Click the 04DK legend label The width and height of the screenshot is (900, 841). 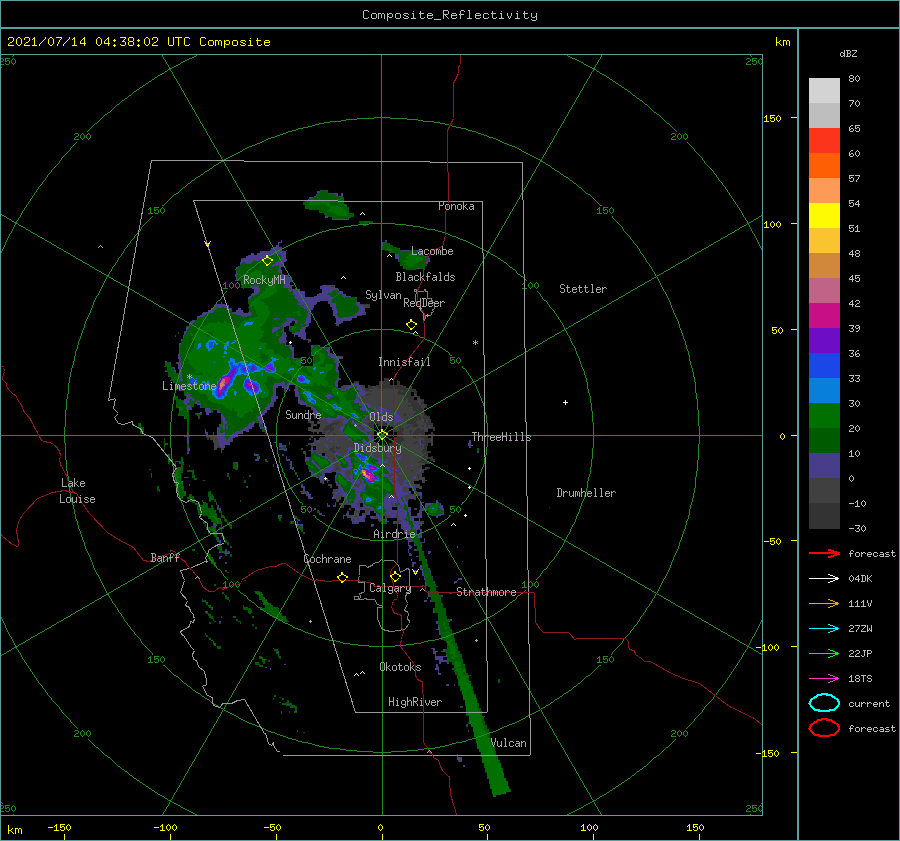tap(860, 579)
